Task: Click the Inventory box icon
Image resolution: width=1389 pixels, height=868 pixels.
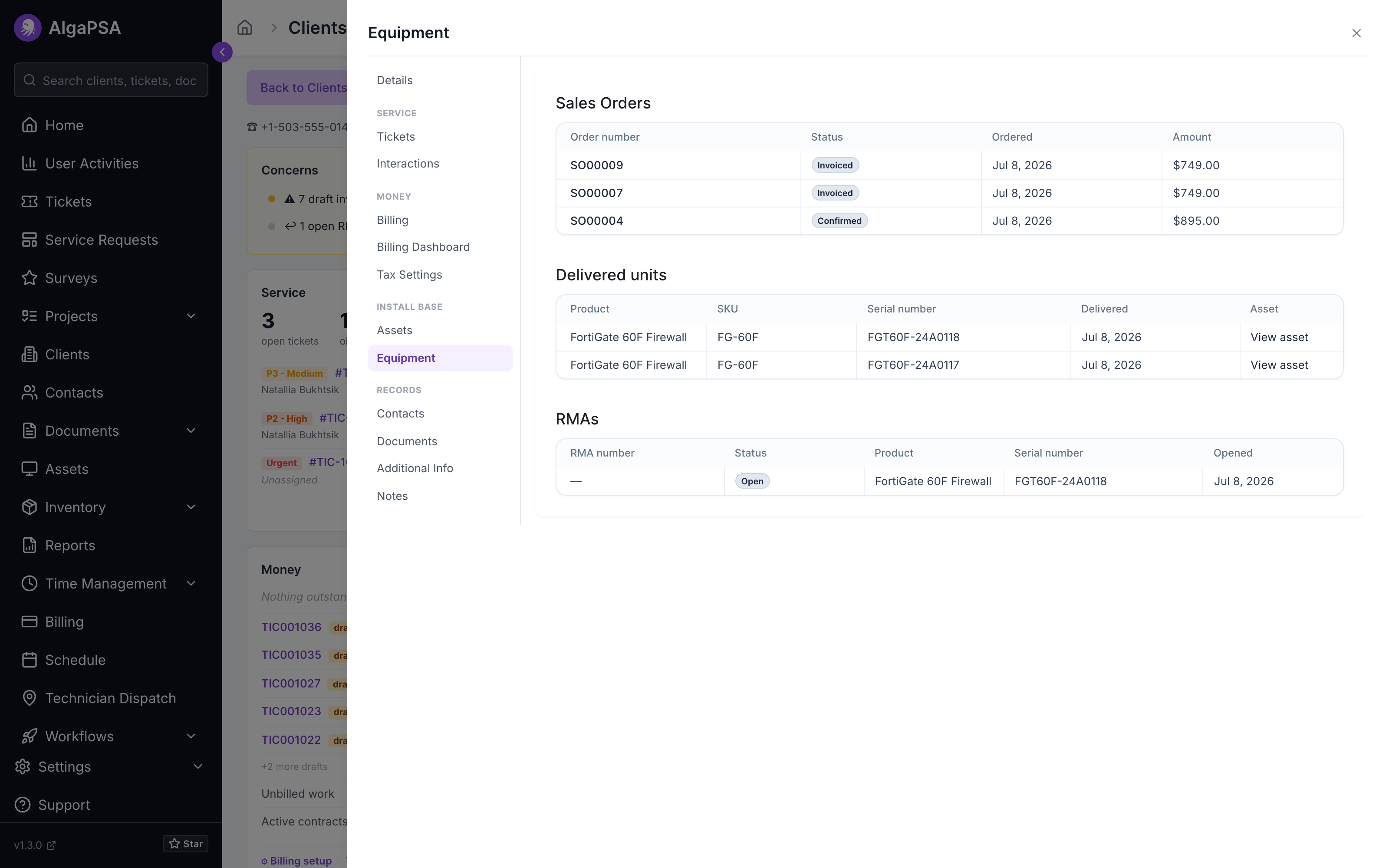Action: (29, 507)
